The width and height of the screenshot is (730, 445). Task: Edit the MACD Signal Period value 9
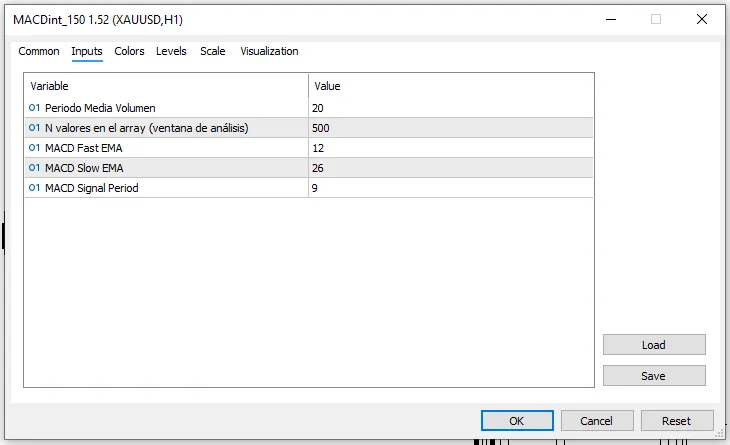click(451, 188)
